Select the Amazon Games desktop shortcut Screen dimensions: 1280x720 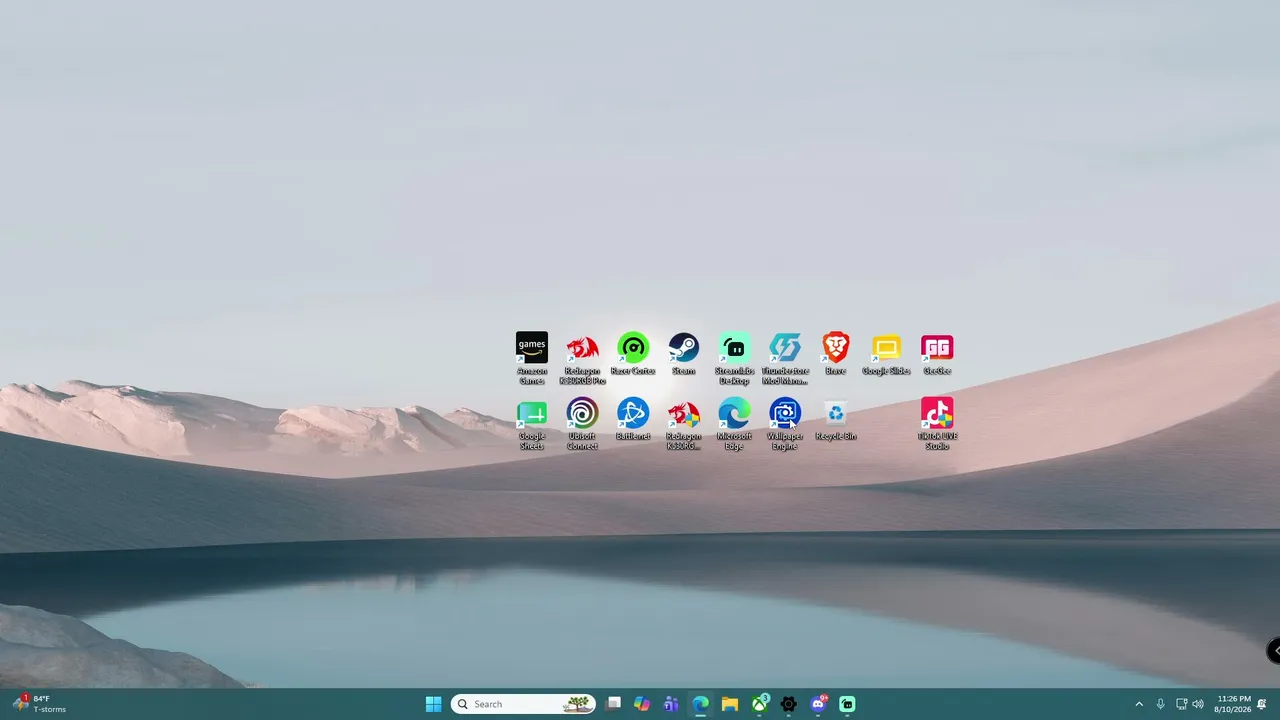532,358
